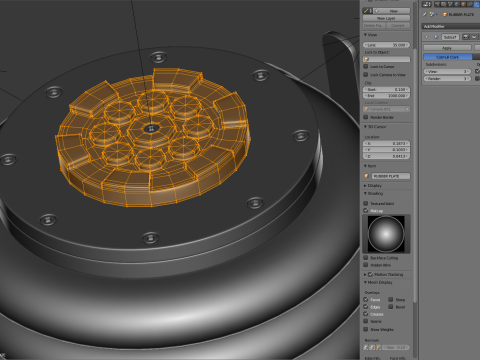Enable Lock Camera to View checkbox
Screen dimensions: 480x360
(366, 74)
